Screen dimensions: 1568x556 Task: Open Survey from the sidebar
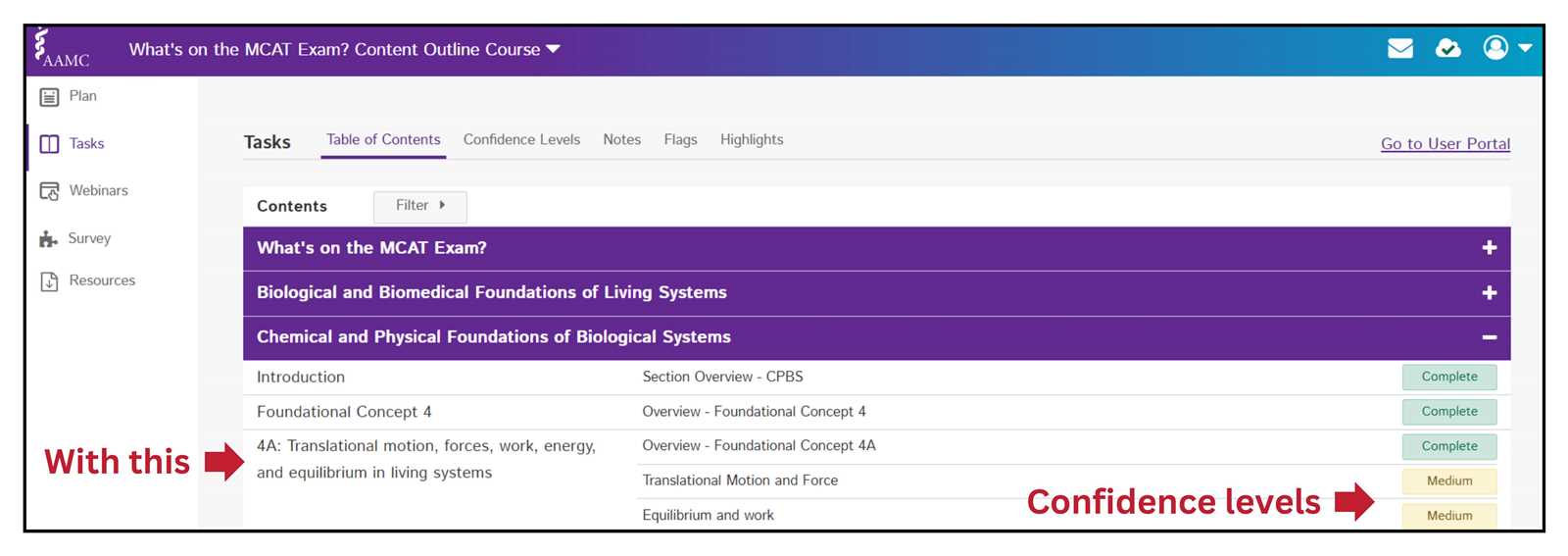pyautogui.click(x=89, y=238)
